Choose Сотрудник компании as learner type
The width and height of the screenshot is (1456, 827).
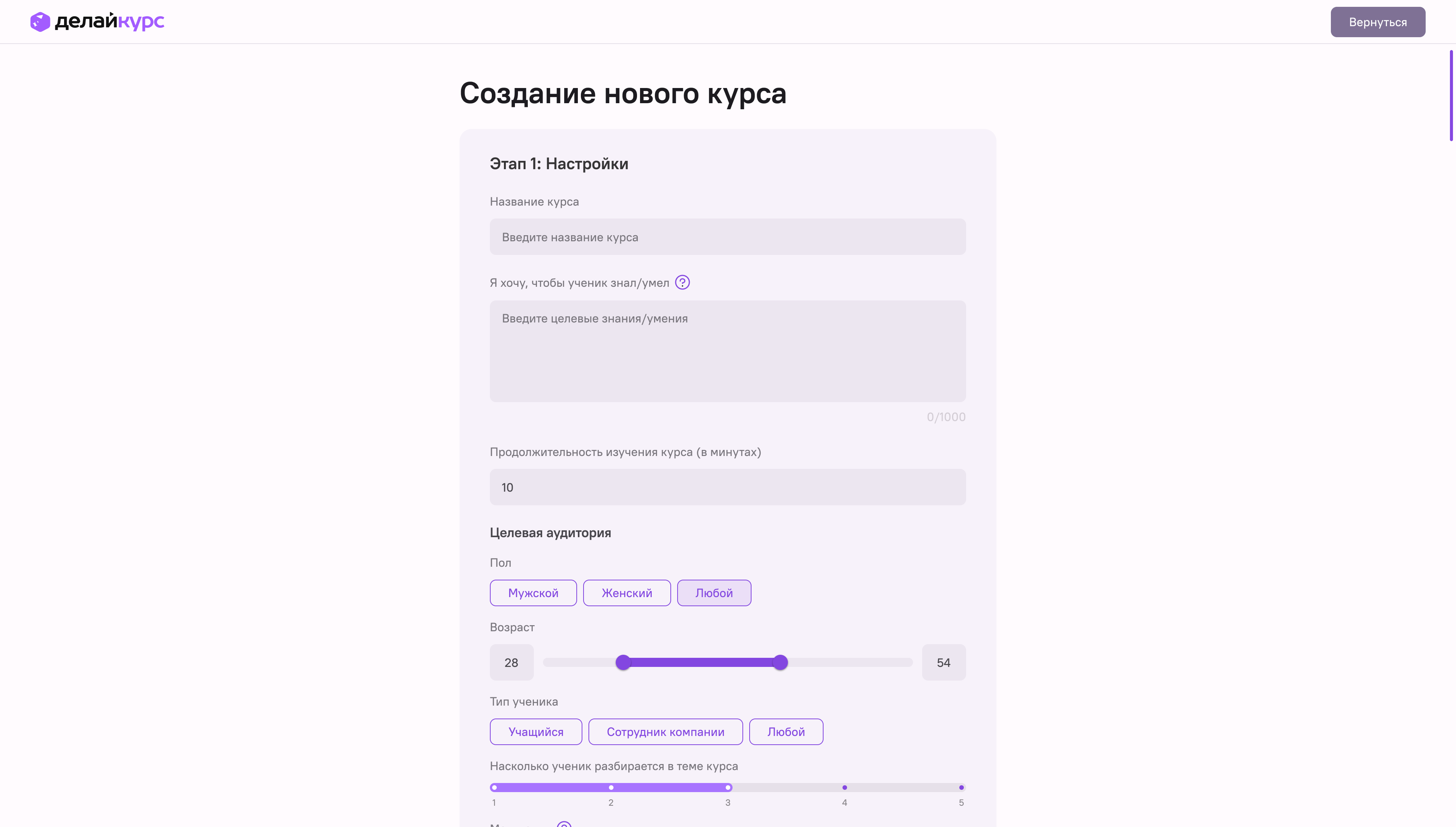pos(665,731)
